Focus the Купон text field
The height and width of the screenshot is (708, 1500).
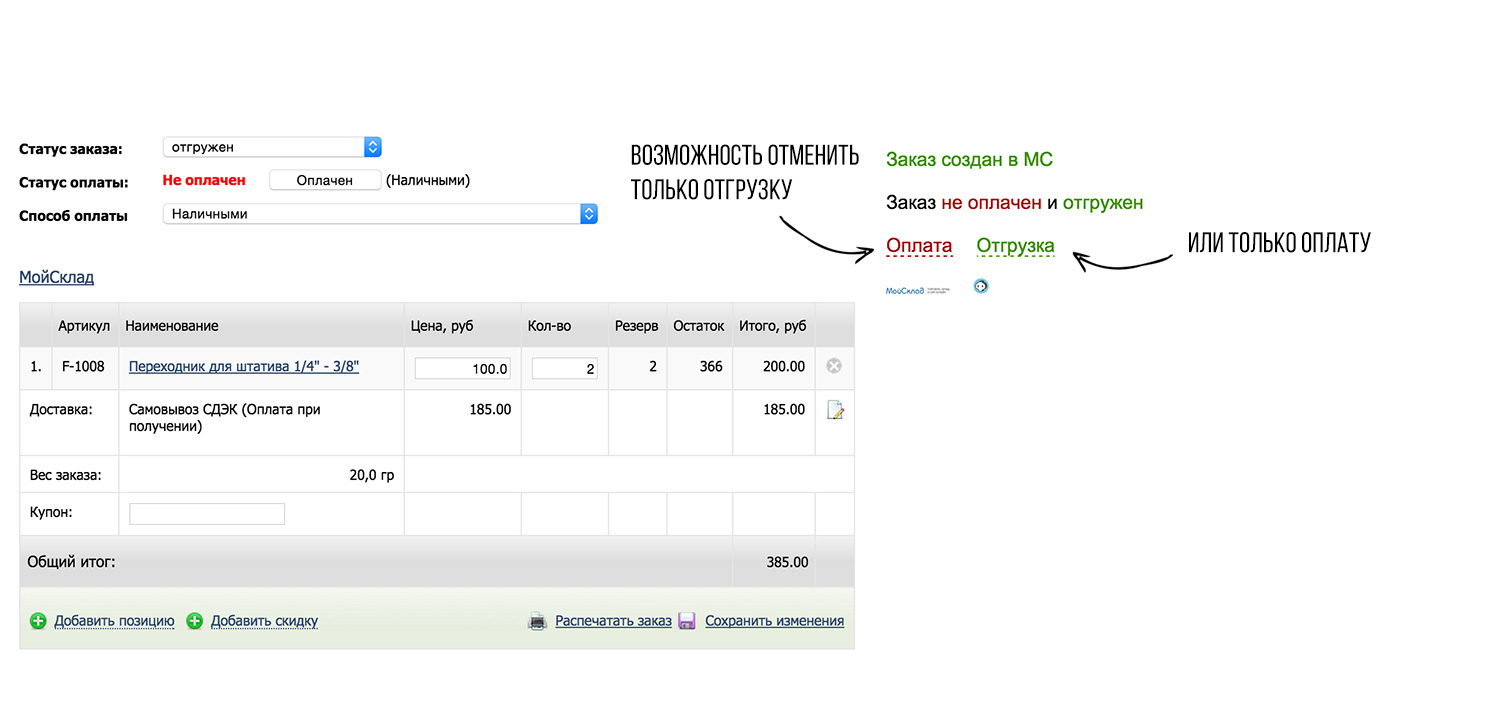coord(207,514)
